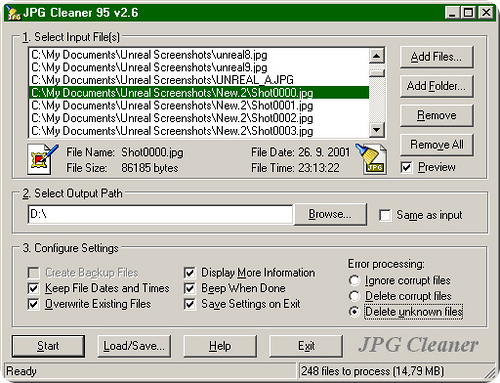
Task: Click the Add Folder button
Action: [436, 86]
